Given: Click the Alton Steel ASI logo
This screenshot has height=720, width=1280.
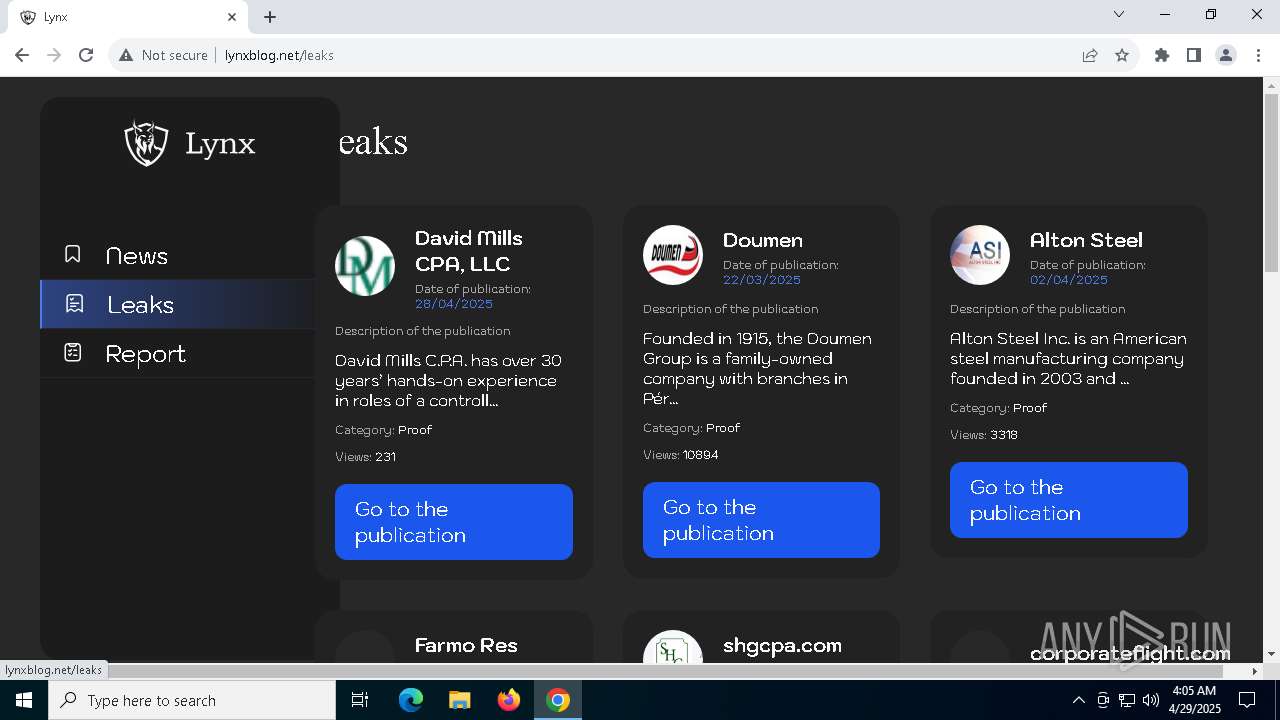Looking at the screenshot, I should (x=979, y=255).
